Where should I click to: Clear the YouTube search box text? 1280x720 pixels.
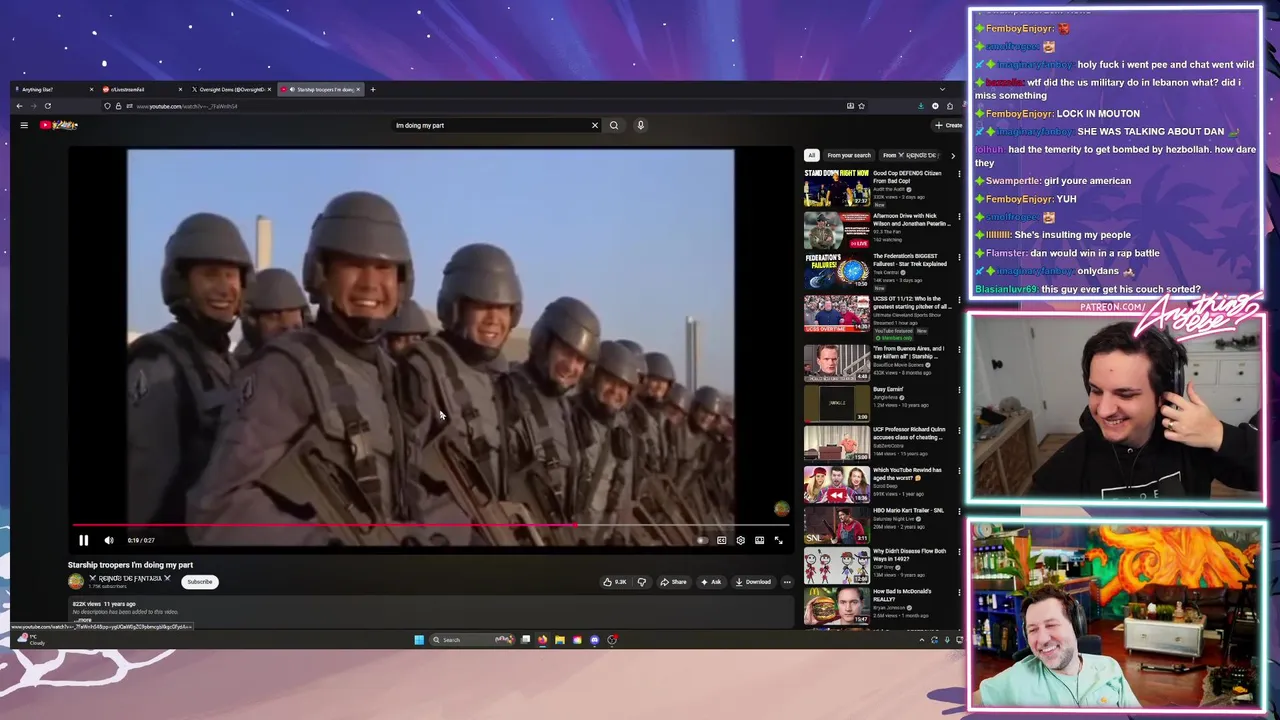click(594, 125)
